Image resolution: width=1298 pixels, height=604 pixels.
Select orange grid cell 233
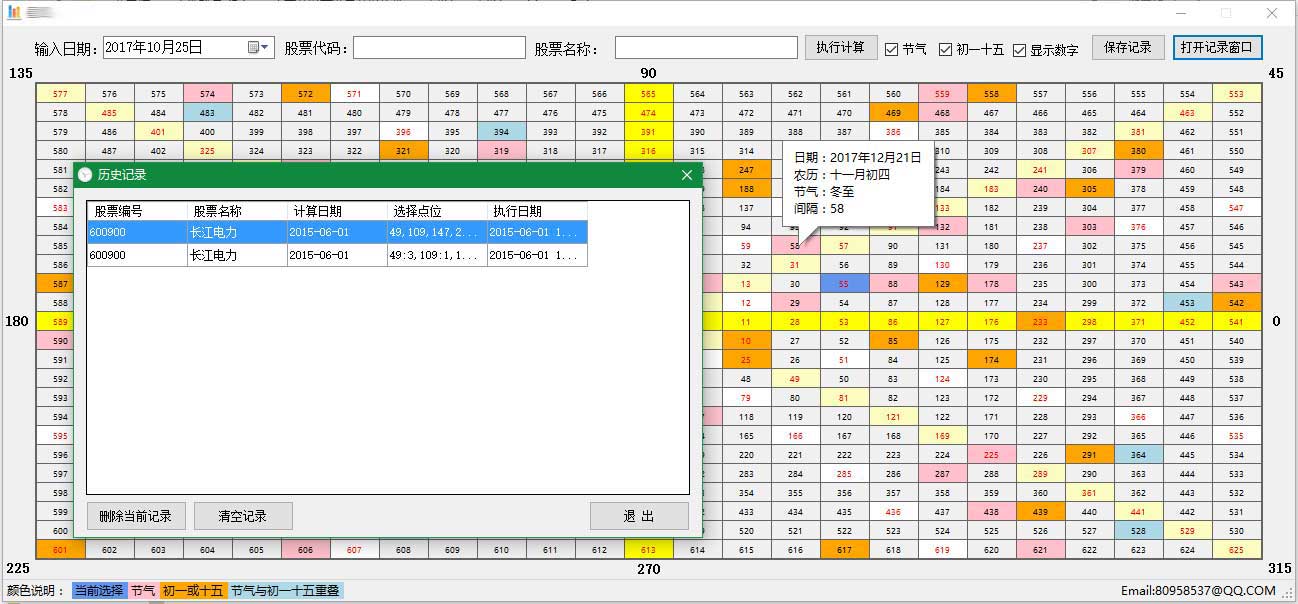(x=1040, y=322)
